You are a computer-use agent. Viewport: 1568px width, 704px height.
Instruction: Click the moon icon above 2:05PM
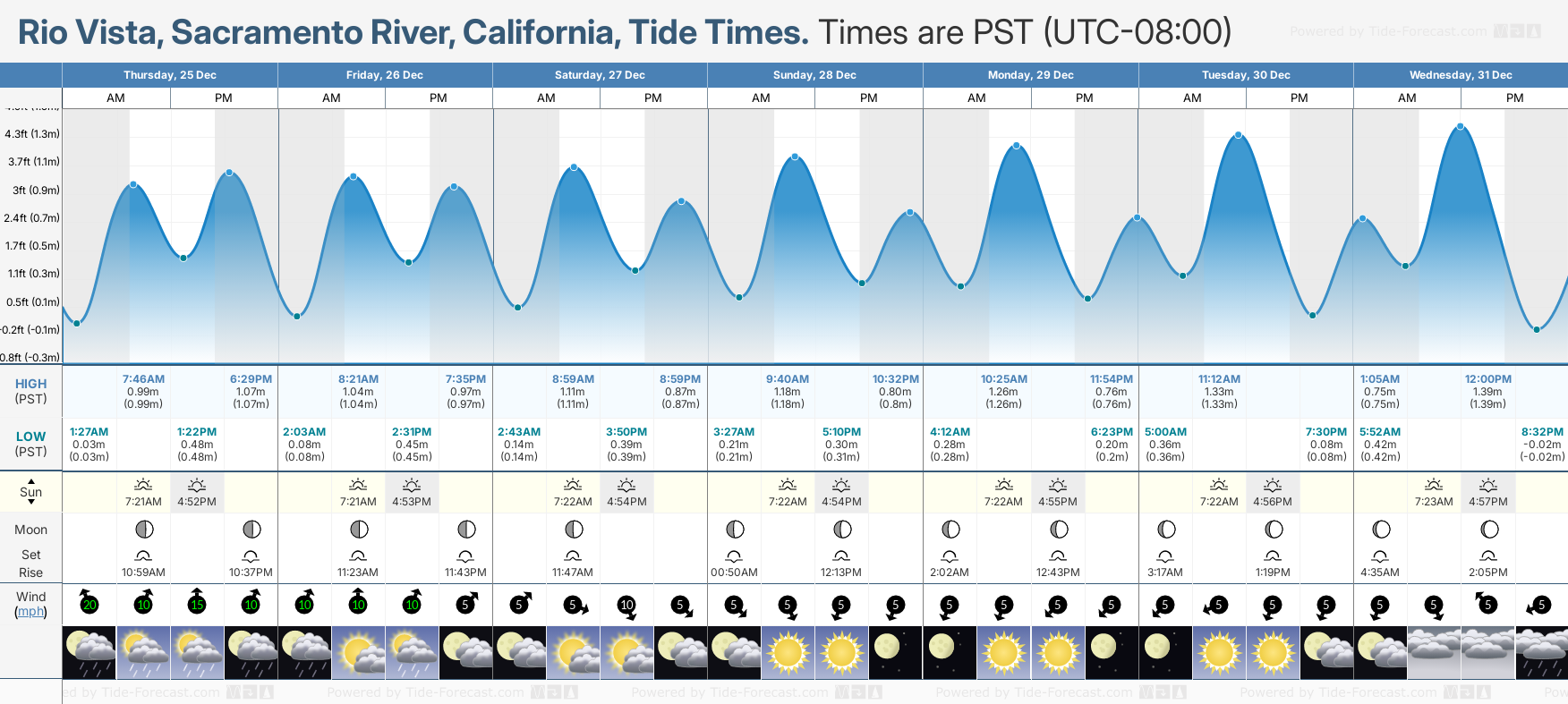1488,530
